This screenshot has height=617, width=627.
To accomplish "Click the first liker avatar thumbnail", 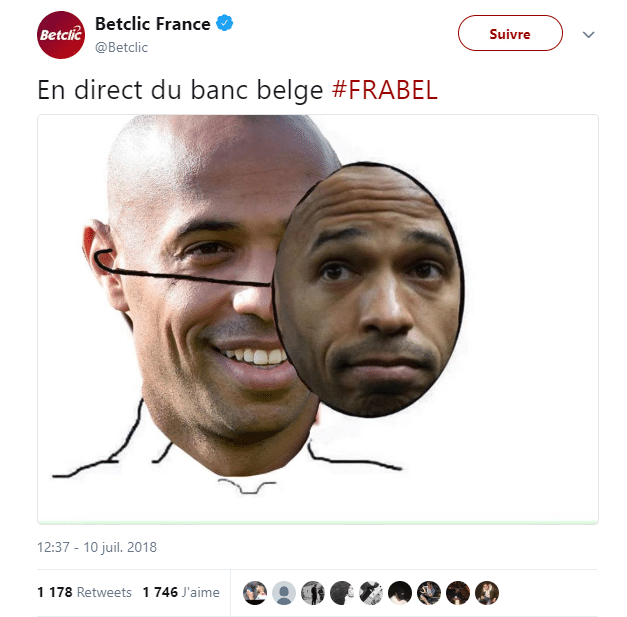I will point(255,593).
